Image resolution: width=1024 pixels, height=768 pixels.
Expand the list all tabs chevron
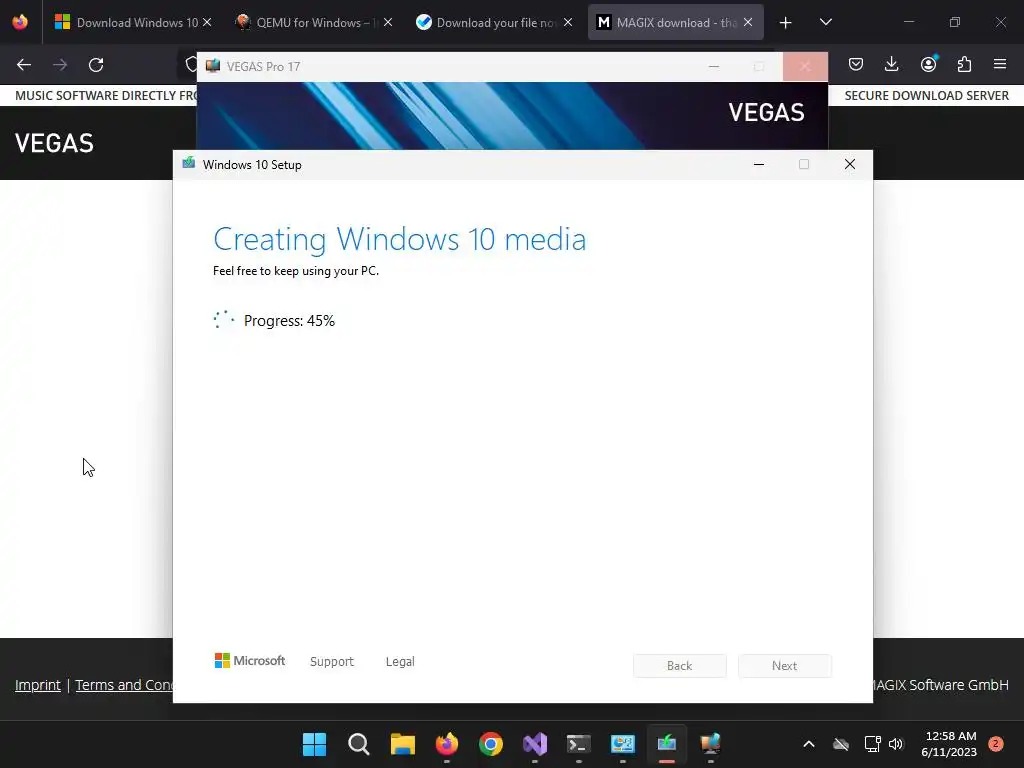coord(825,22)
